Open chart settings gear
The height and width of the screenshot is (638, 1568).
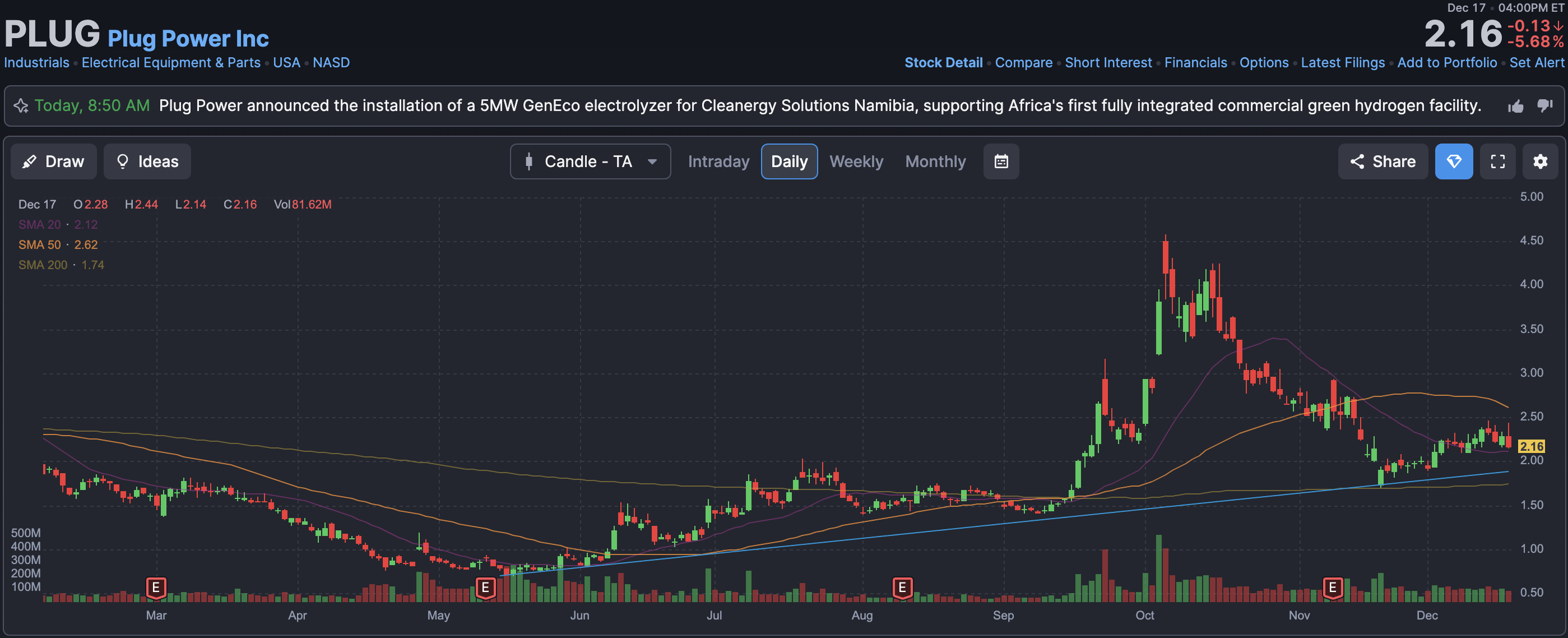point(1540,161)
